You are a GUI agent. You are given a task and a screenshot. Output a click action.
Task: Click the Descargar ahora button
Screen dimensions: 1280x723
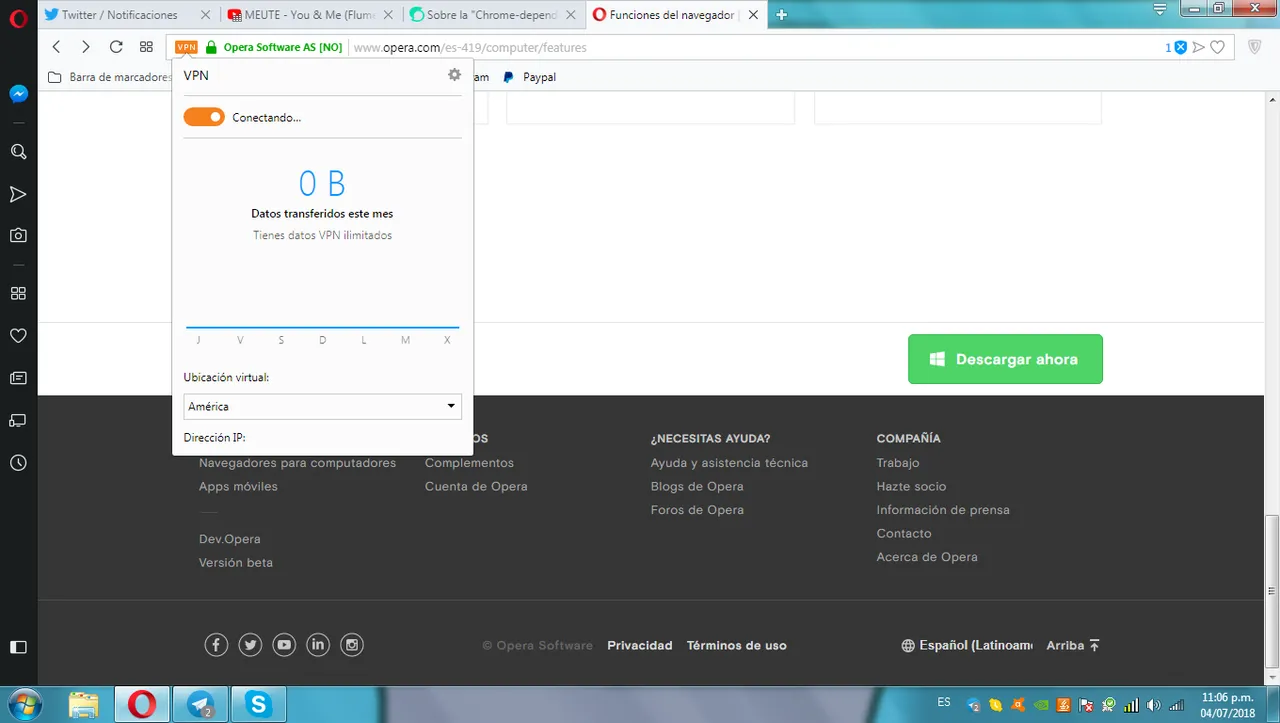tap(1005, 359)
